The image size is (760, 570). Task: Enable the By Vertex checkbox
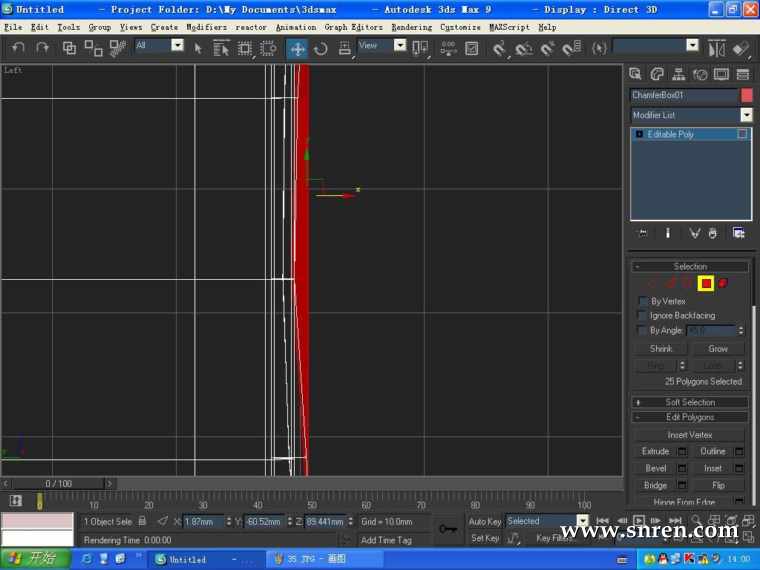[x=643, y=301]
